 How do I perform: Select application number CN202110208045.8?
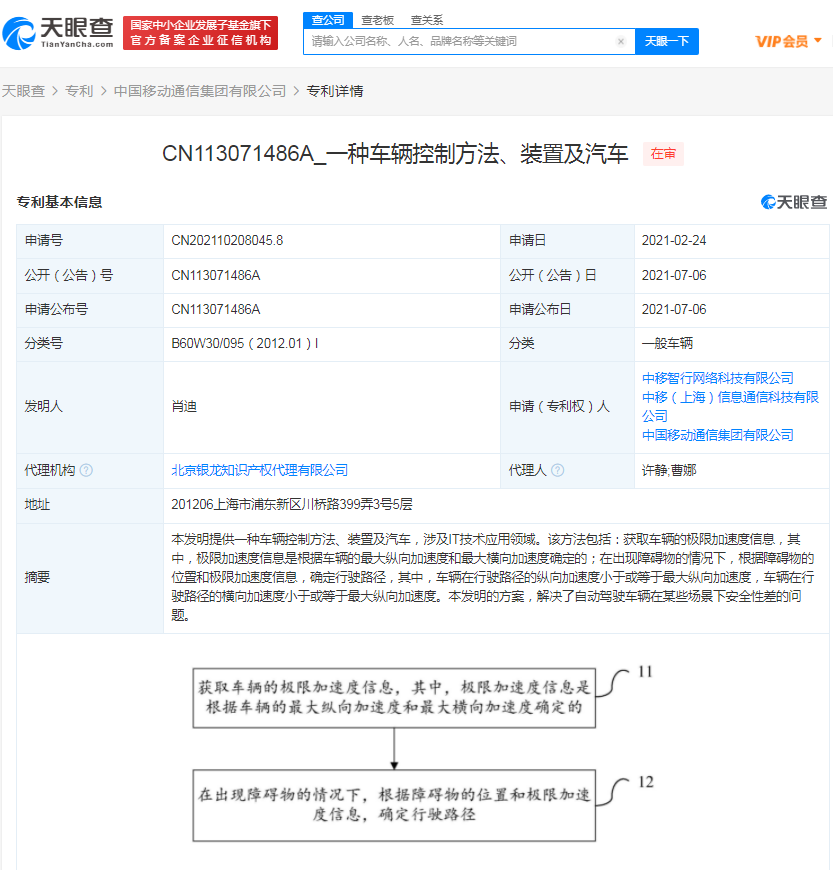[227, 240]
